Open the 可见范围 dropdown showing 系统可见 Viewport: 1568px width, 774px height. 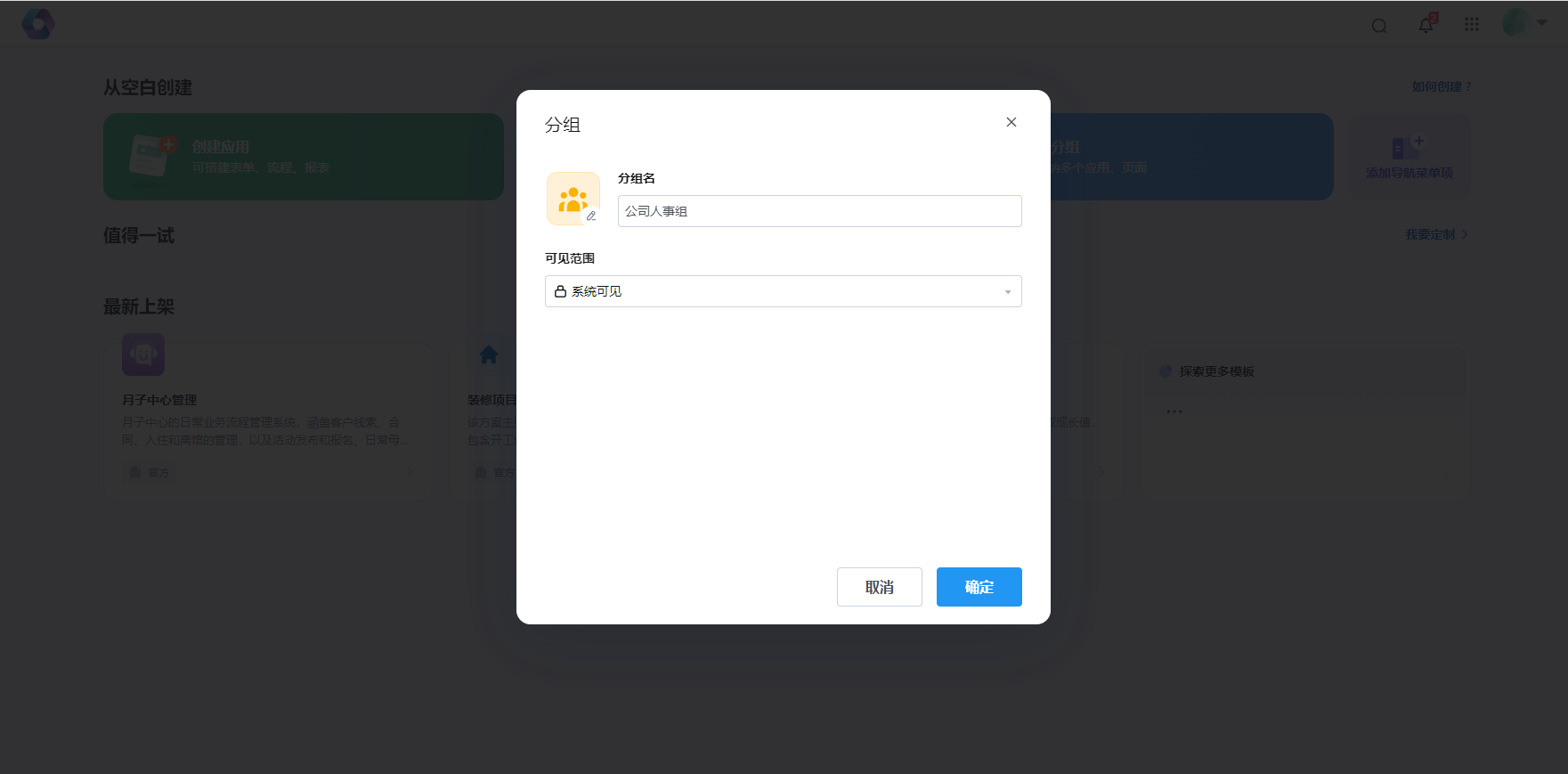tap(783, 291)
